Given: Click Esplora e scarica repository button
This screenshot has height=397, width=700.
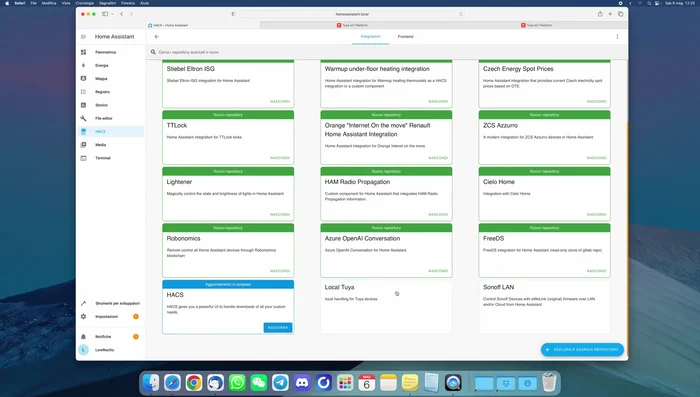Looking at the screenshot, I should (582, 350).
